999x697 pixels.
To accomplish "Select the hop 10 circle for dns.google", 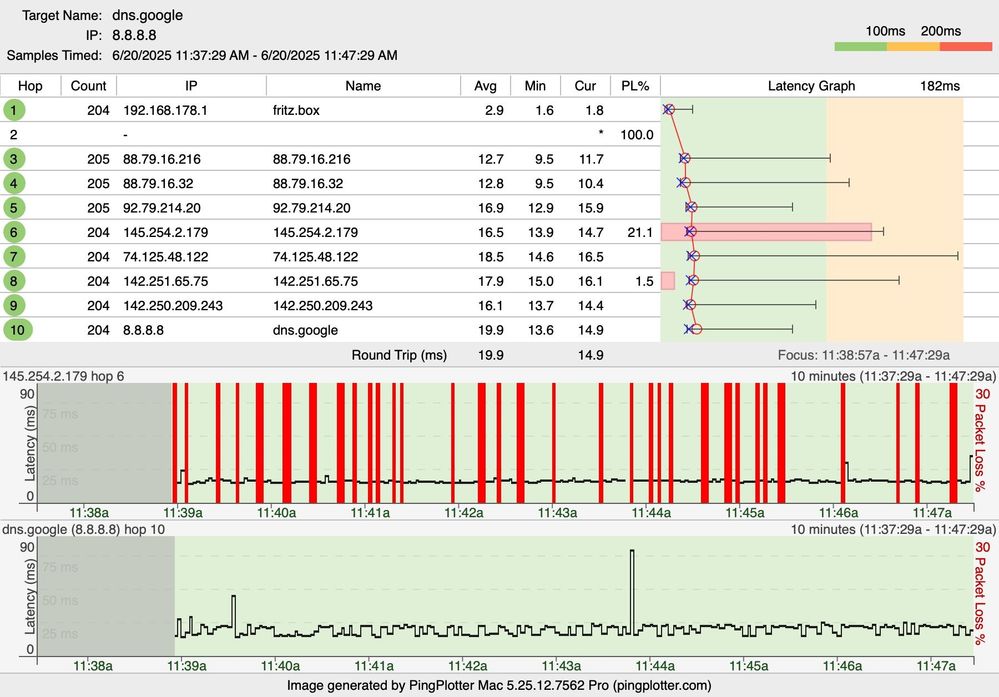I will (17, 330).
